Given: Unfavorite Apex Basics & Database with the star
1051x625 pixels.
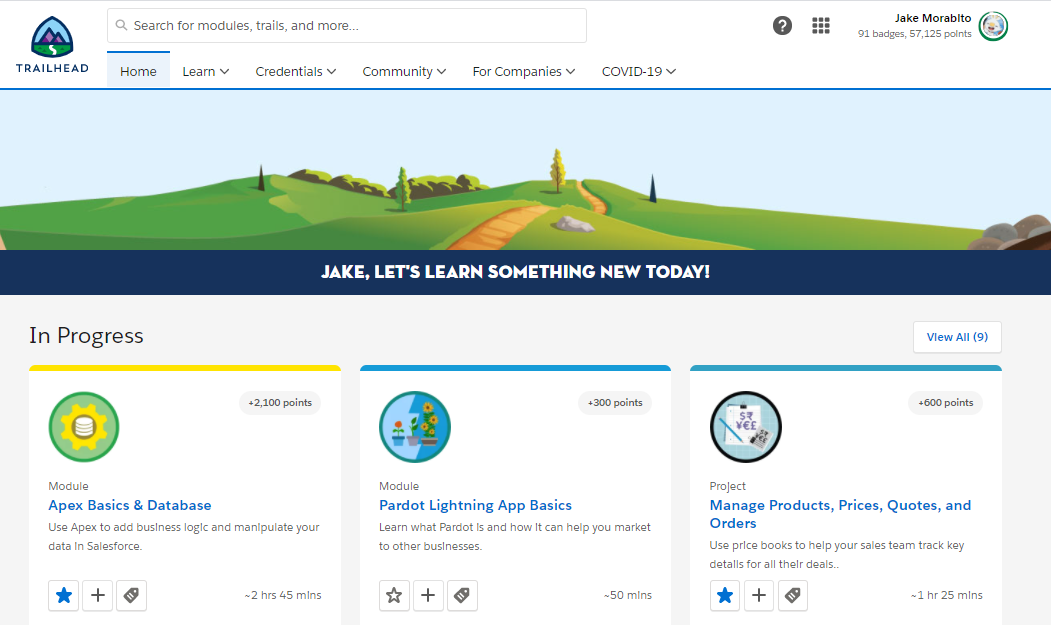Looking at the screenshot, I should tap(64, 595).
